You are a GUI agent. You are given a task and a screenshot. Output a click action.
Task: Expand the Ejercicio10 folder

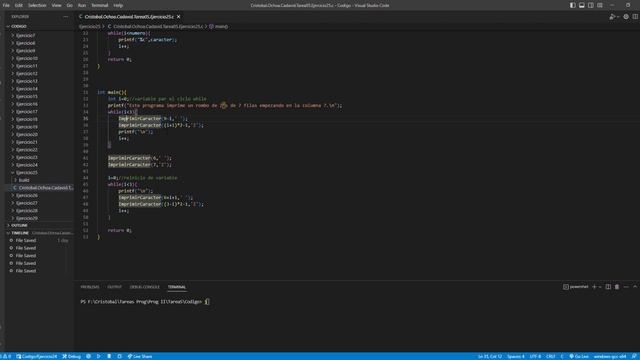pyautogui.click(x=39, y=58)
